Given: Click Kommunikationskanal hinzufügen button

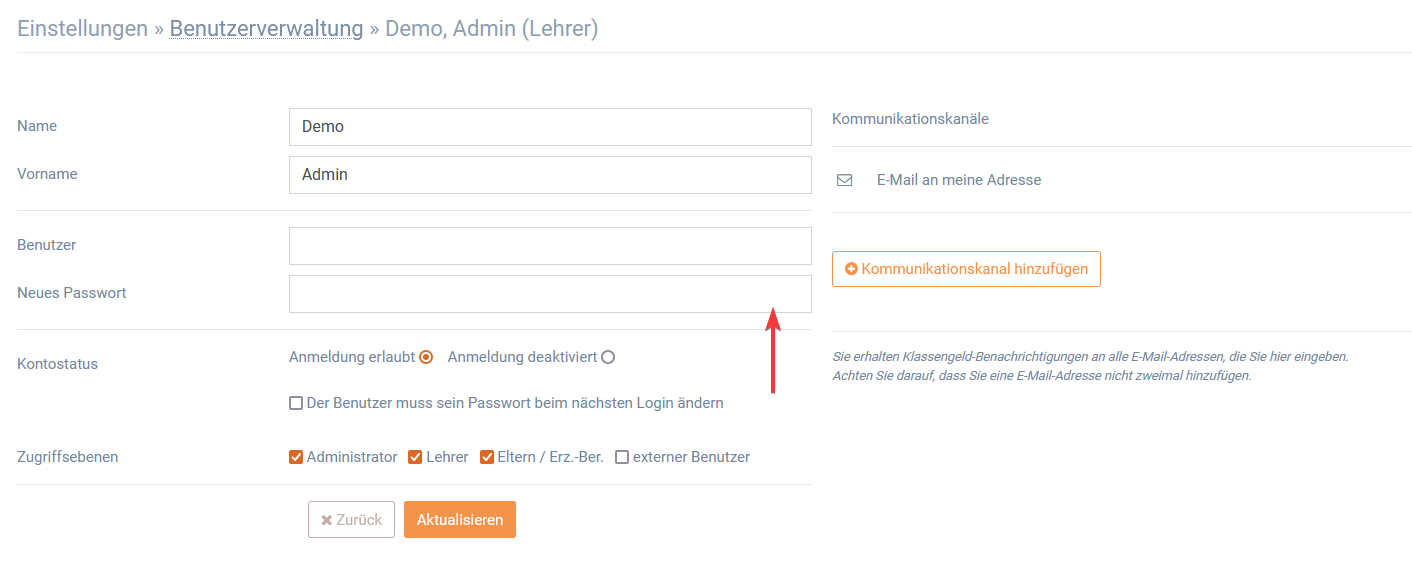Looking at the screenshot, I should [x=966, y=269].
